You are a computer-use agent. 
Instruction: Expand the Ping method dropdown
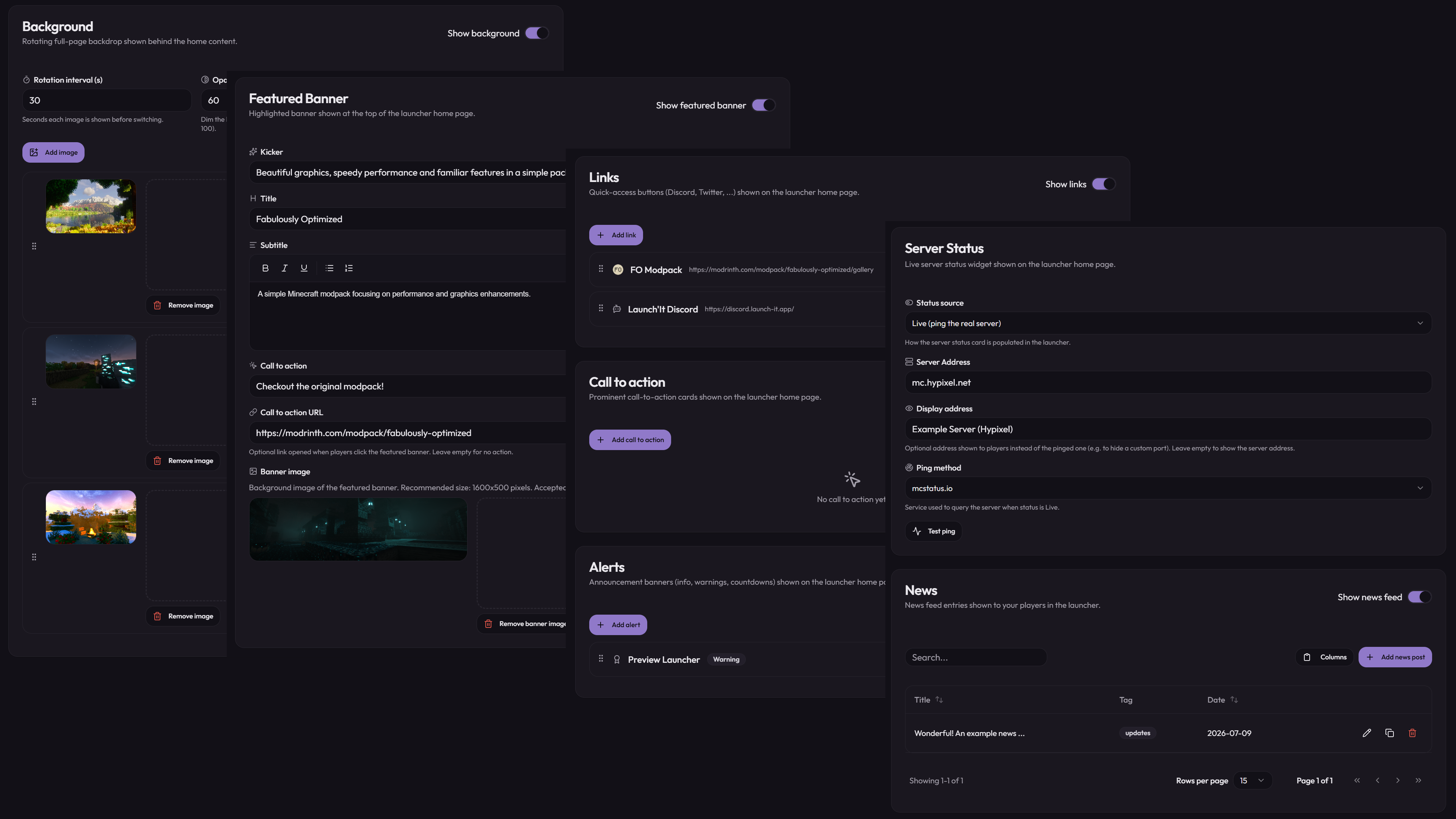pos(1168,488)
